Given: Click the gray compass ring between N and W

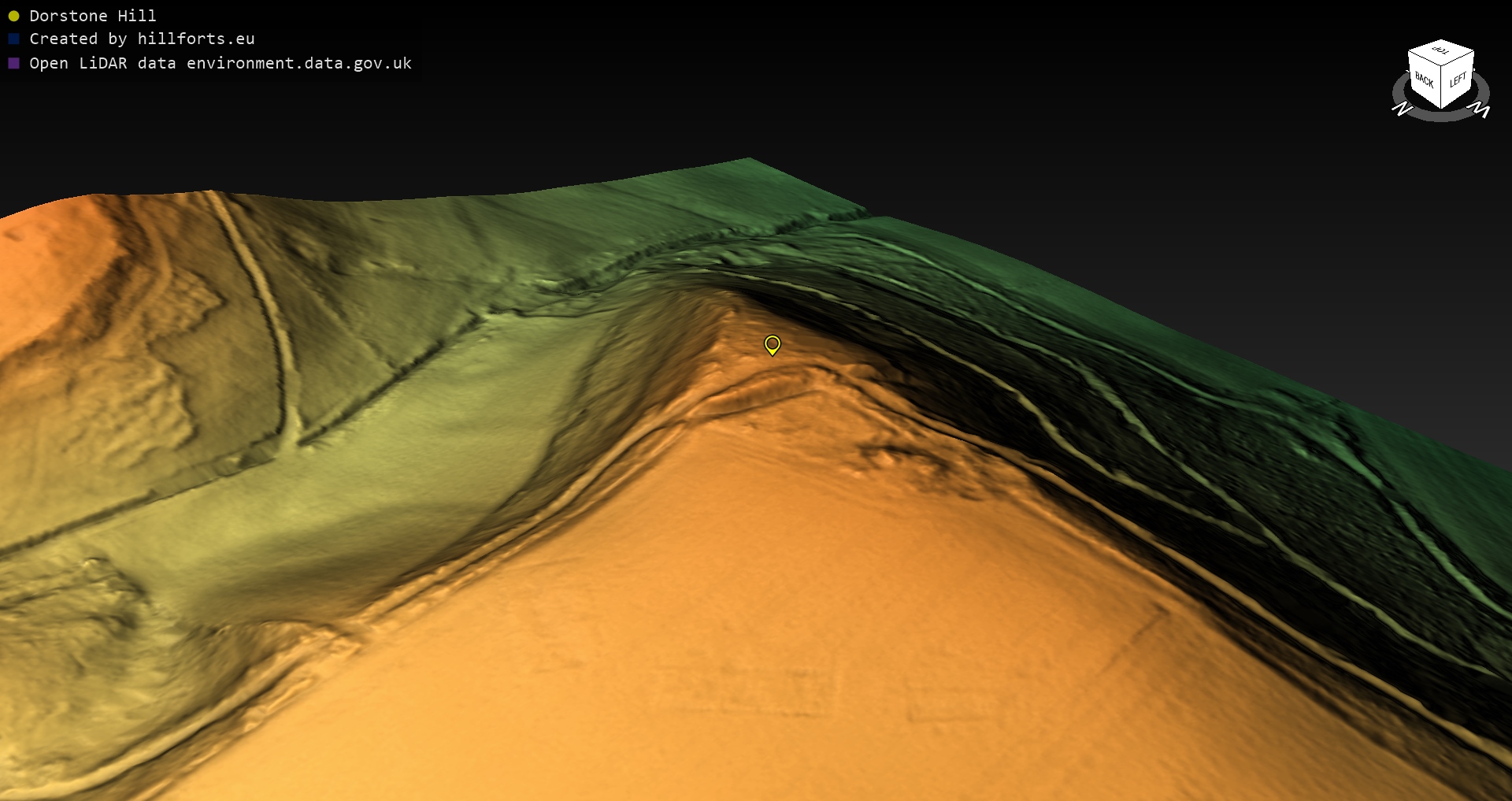Looking at the screenshot, I should pos(1441,117).
